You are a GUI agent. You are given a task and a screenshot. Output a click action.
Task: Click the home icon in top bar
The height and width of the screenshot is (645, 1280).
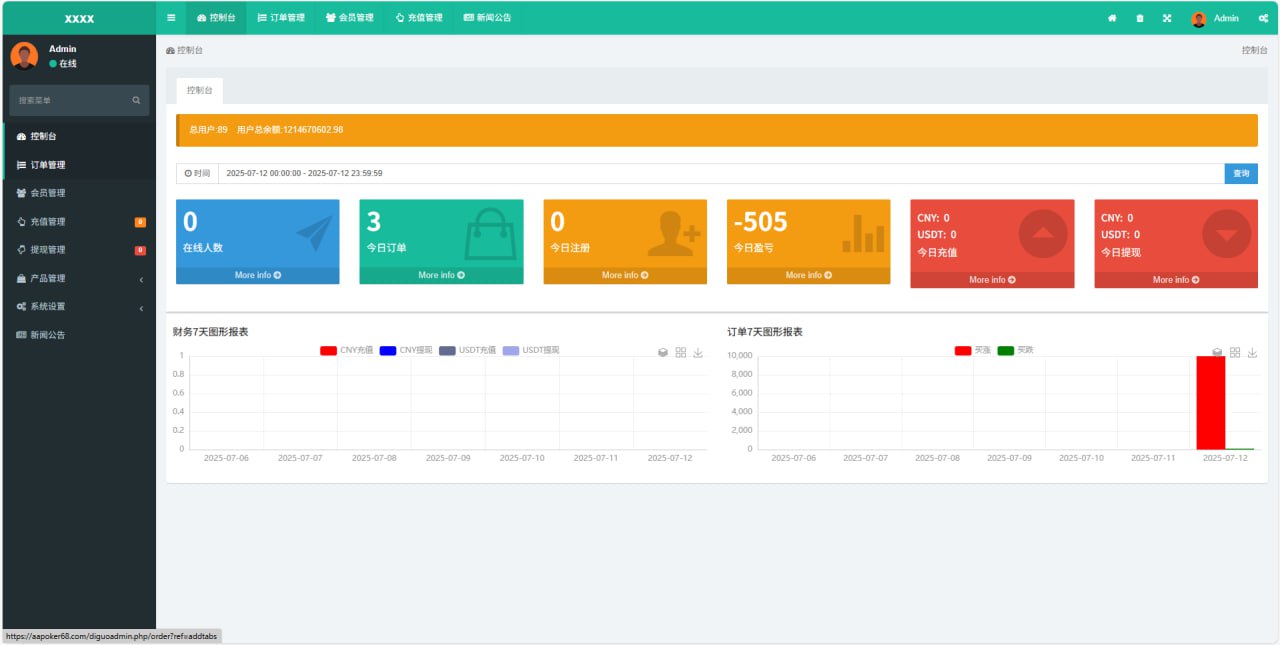pos(1112,18)
